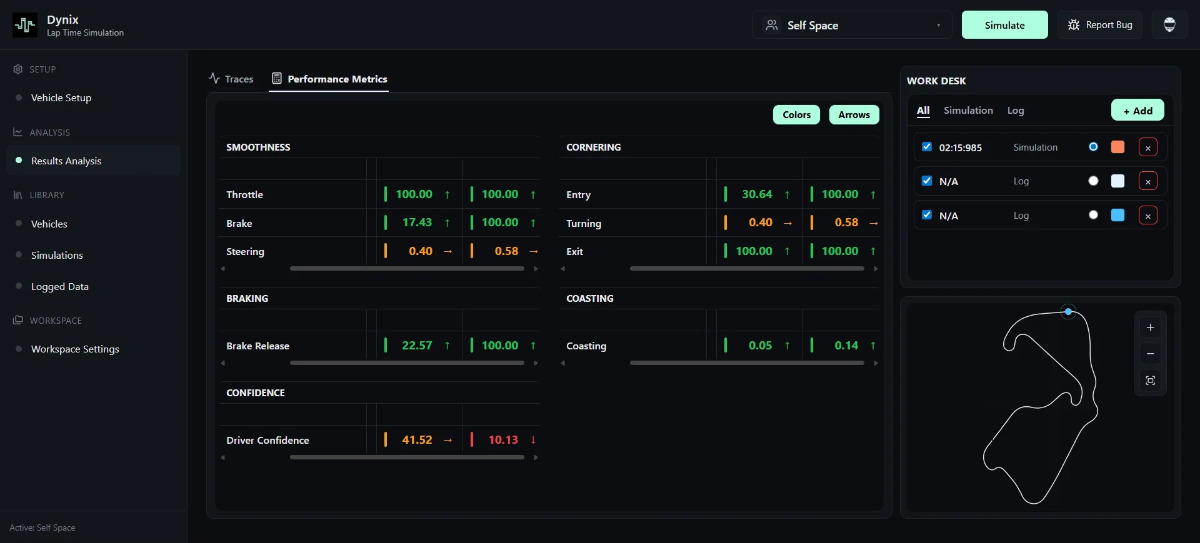Viewport: 1200px width, 543px height.
Task: Open the user profile helmet avatar
Action: pos(1169,25)
